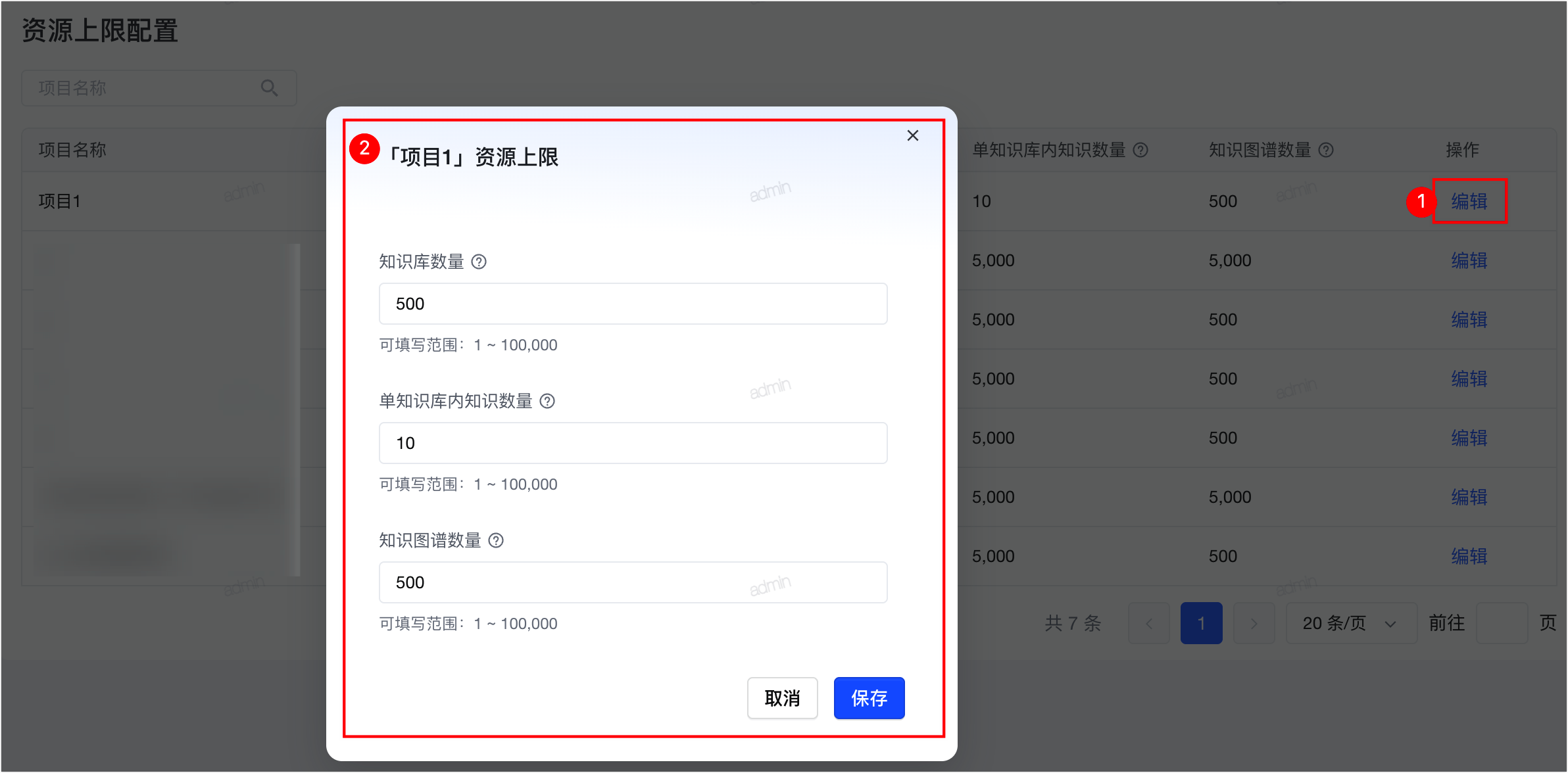Open the 20 条/页 page size dropdown
Image resolution: width=1568 pixels, height=773 pixels.
[x=1351, y=623]
